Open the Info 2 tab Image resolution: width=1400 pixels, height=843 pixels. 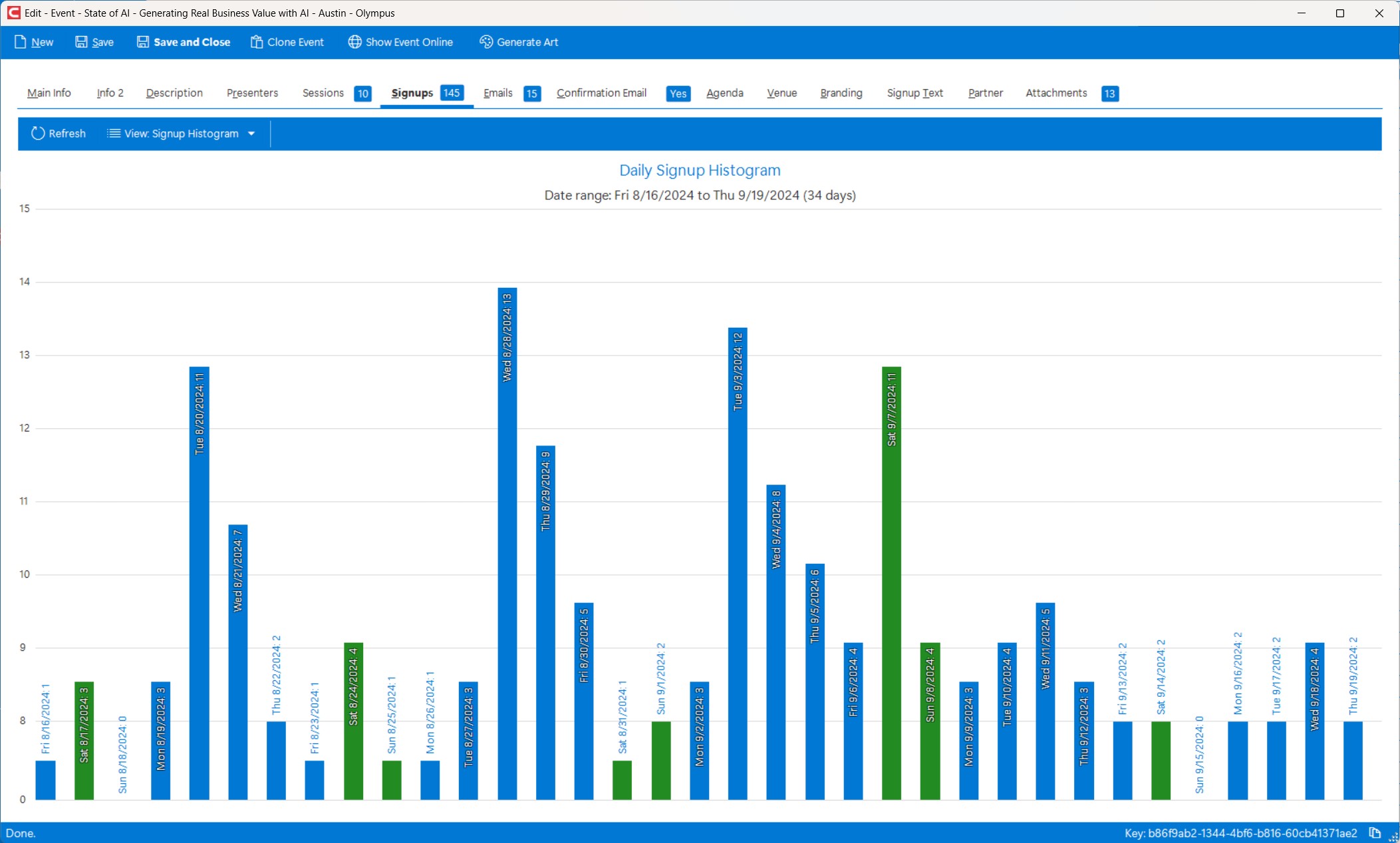point(110,93)
